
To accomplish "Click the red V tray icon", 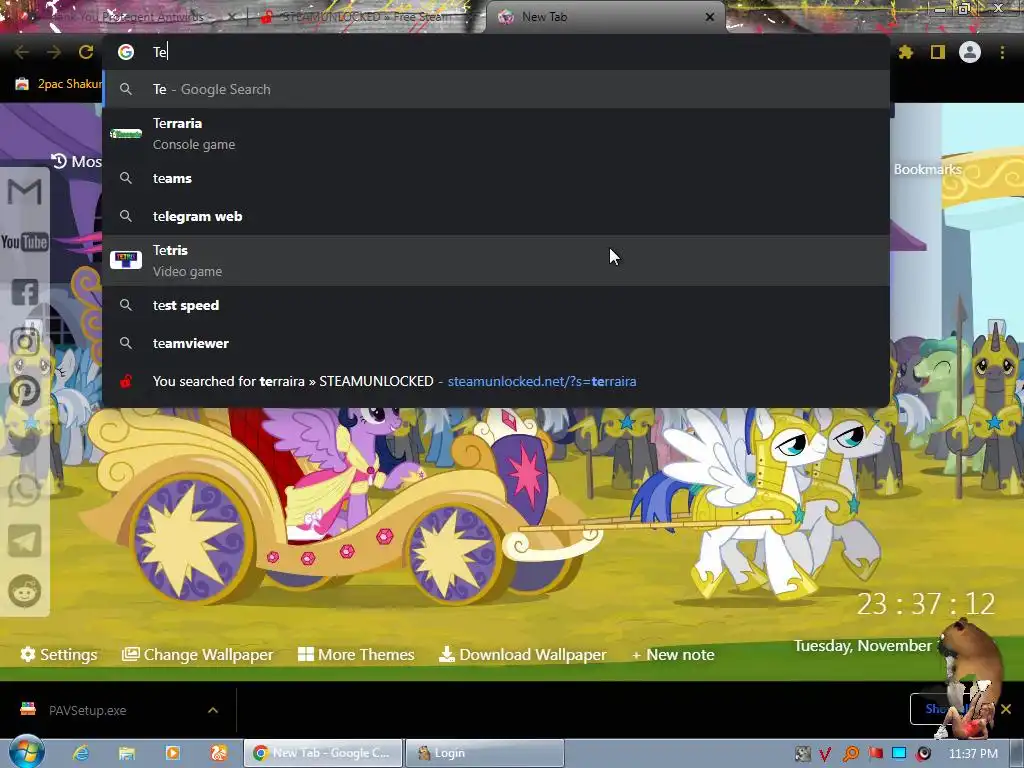I will pyautogui.click(x=825, y=754).
